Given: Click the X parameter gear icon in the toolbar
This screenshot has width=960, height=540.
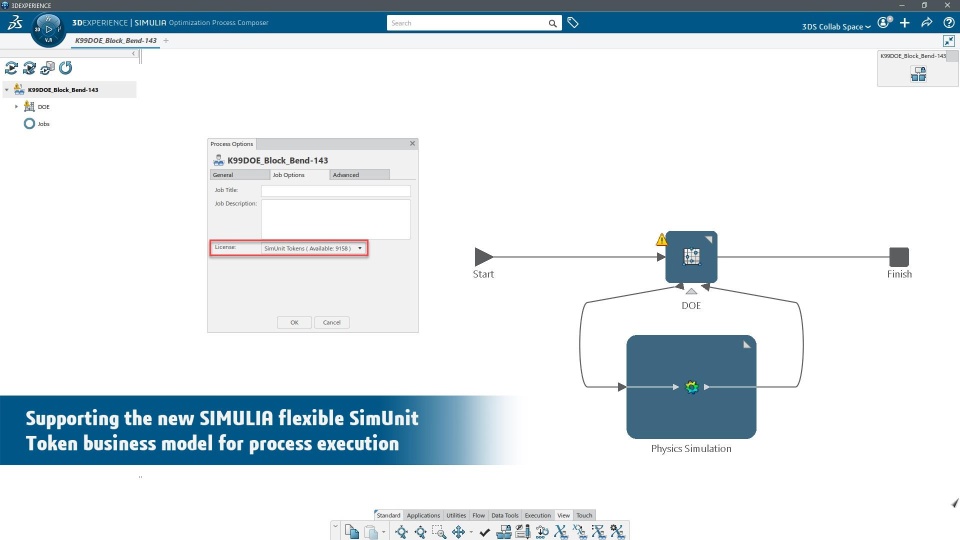Looking at the screenshot, I should click(x=617, y=531).
